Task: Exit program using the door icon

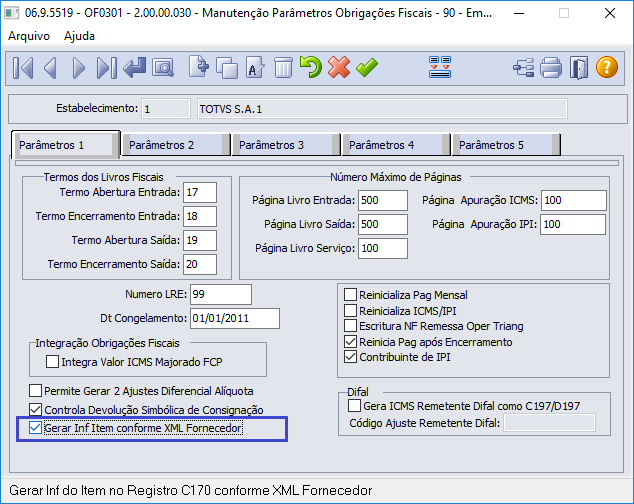Action: click(579, 68)
